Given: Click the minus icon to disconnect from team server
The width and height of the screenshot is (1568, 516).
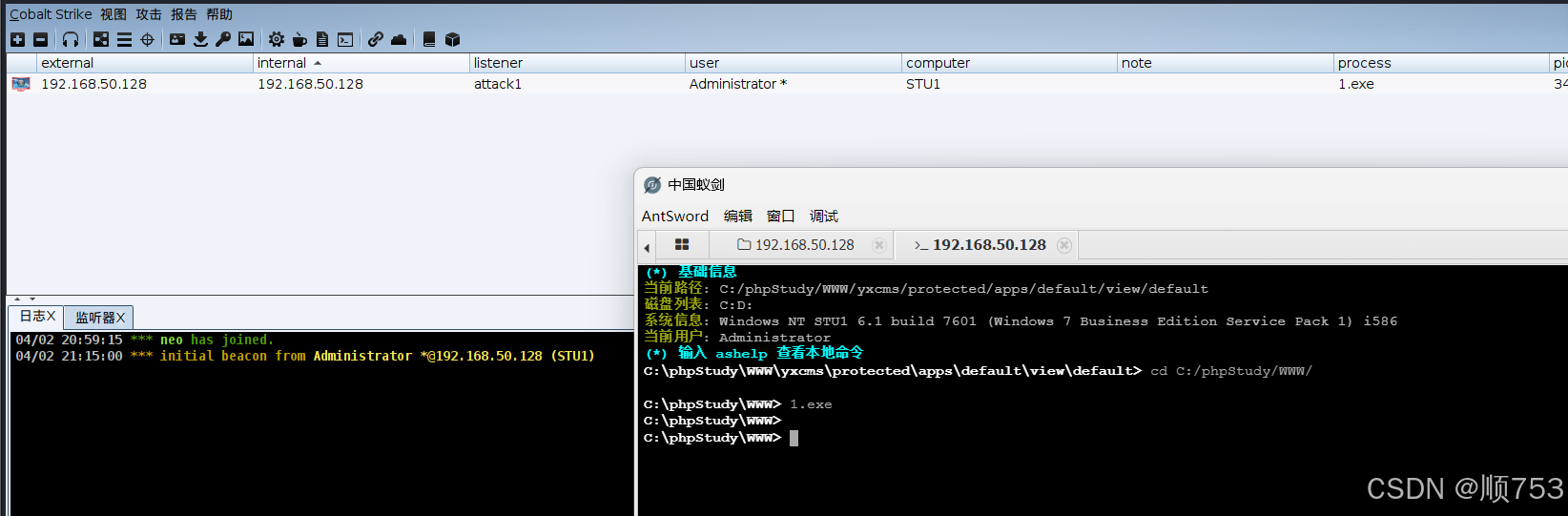Looking at the screenshot, I should (x=40, y=39).
